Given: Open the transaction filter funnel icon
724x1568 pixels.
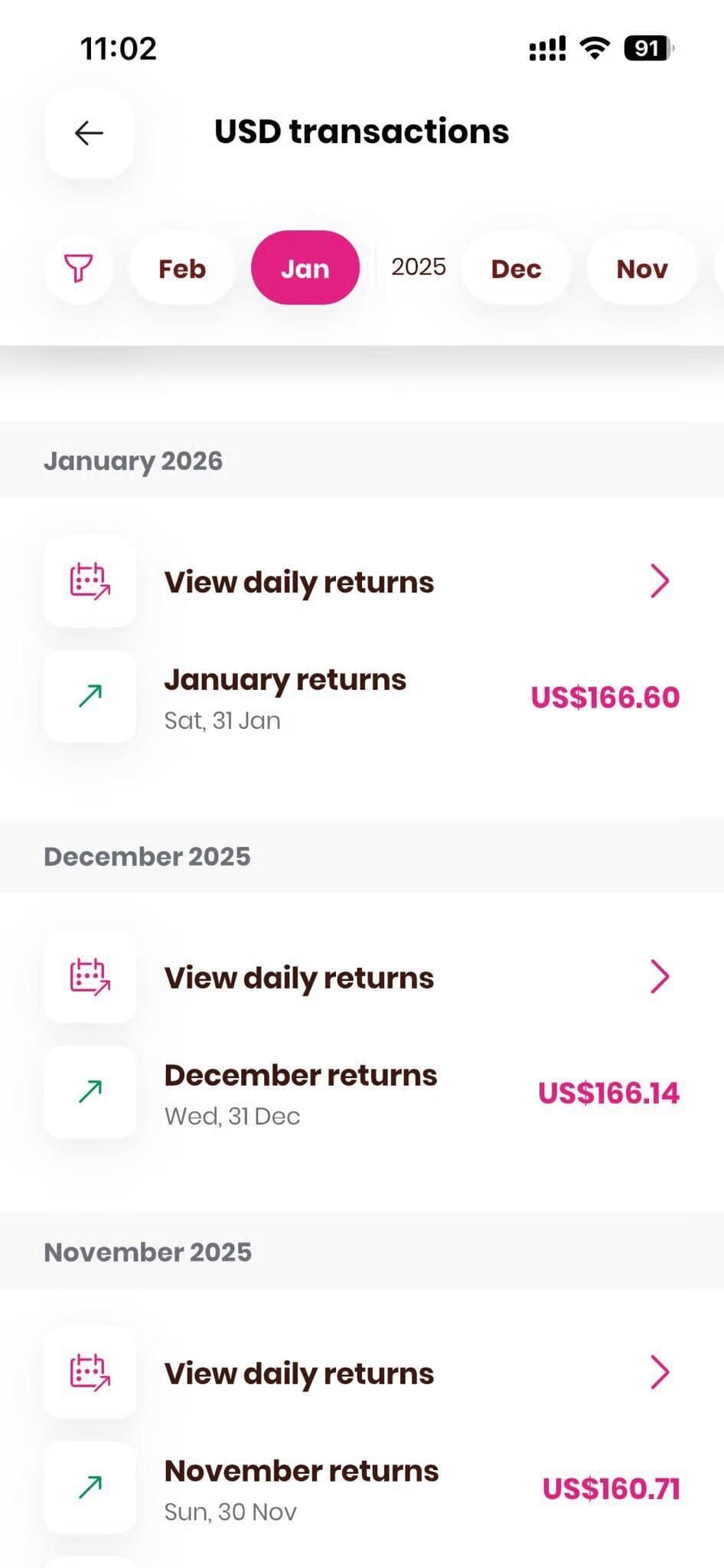Looking at the screenshot, I should [78, 269].
